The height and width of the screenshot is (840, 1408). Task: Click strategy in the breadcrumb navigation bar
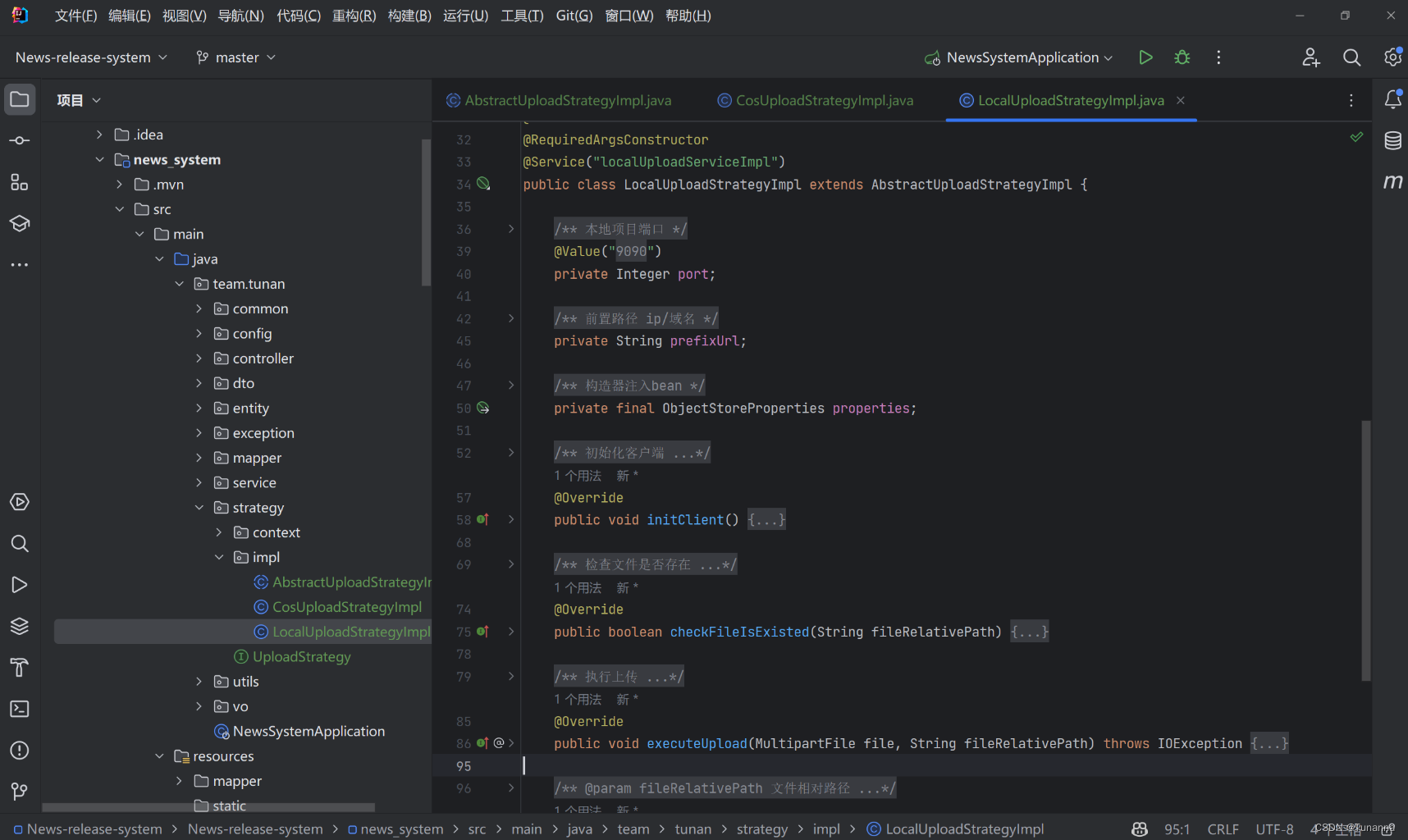point(761,829)
